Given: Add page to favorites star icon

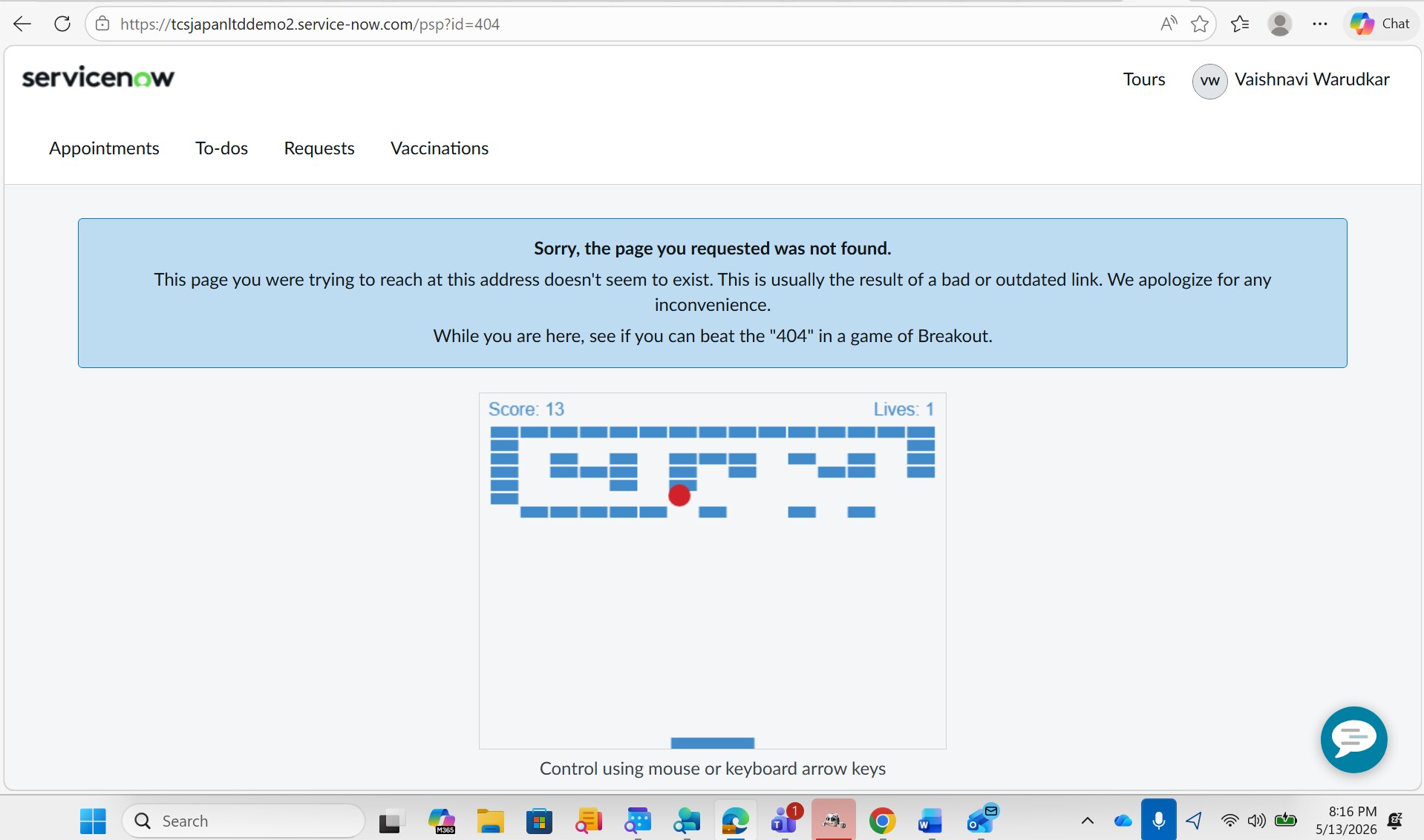Looking at the screenshot, I should 1200,24.
